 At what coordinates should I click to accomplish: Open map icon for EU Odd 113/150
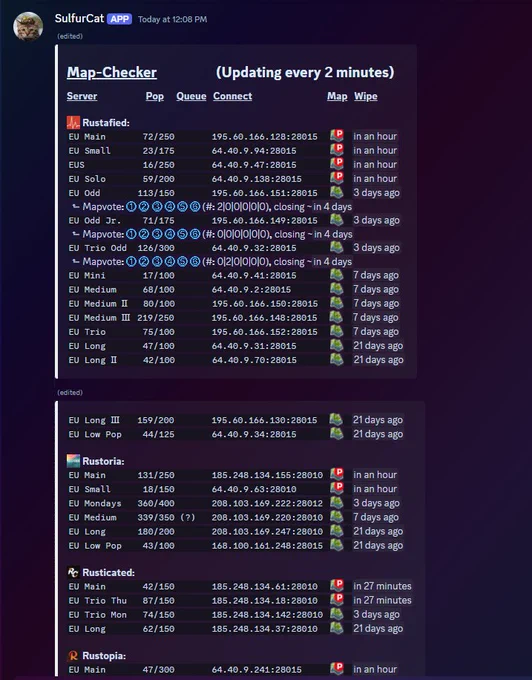[336, 193]
